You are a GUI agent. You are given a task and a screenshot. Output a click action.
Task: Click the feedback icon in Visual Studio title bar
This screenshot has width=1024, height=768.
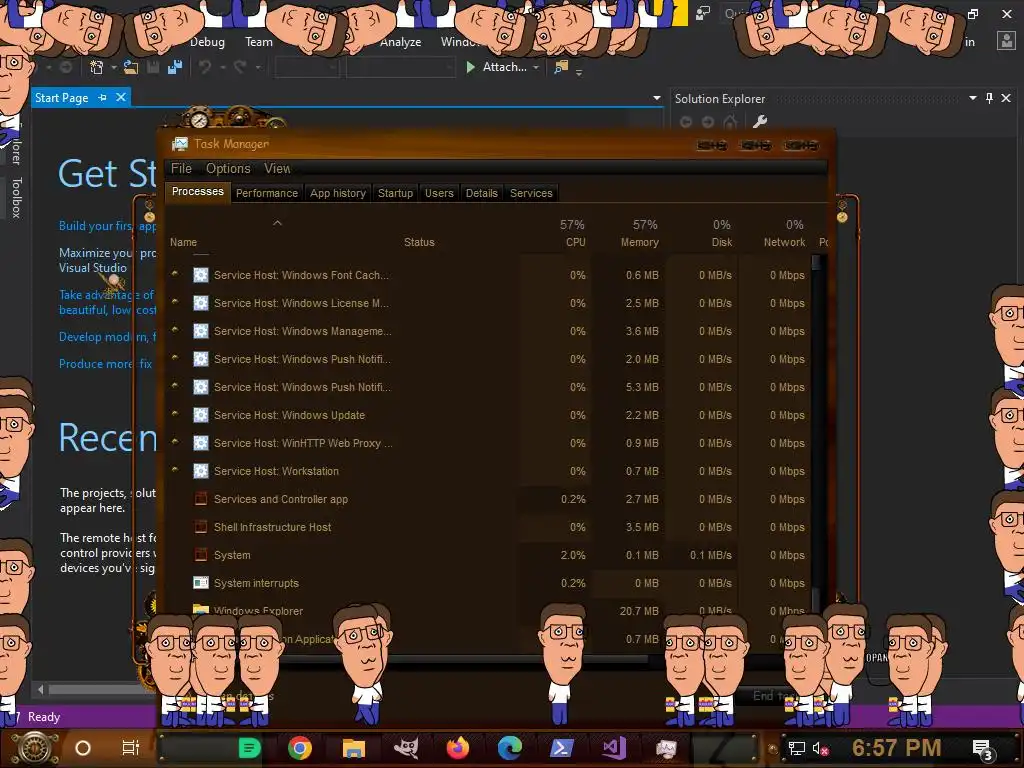tap(703, 14)
